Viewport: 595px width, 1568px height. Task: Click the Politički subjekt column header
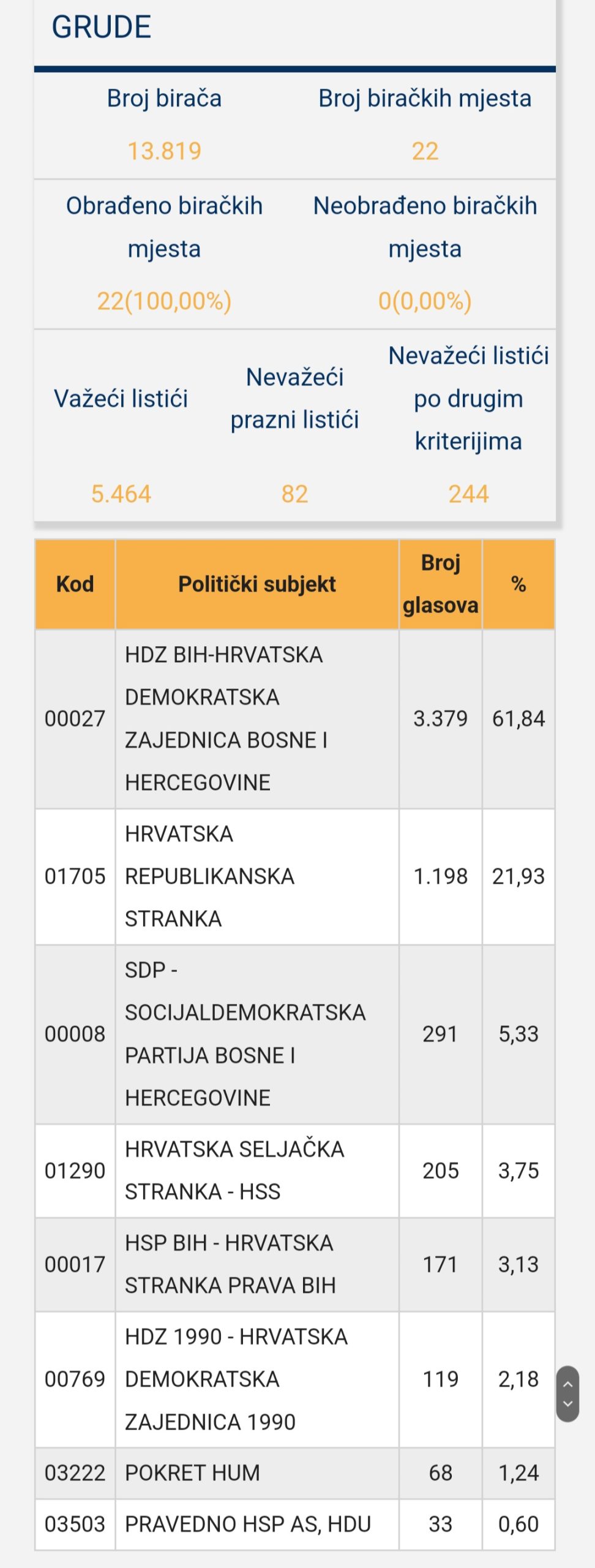click(257, 584)
